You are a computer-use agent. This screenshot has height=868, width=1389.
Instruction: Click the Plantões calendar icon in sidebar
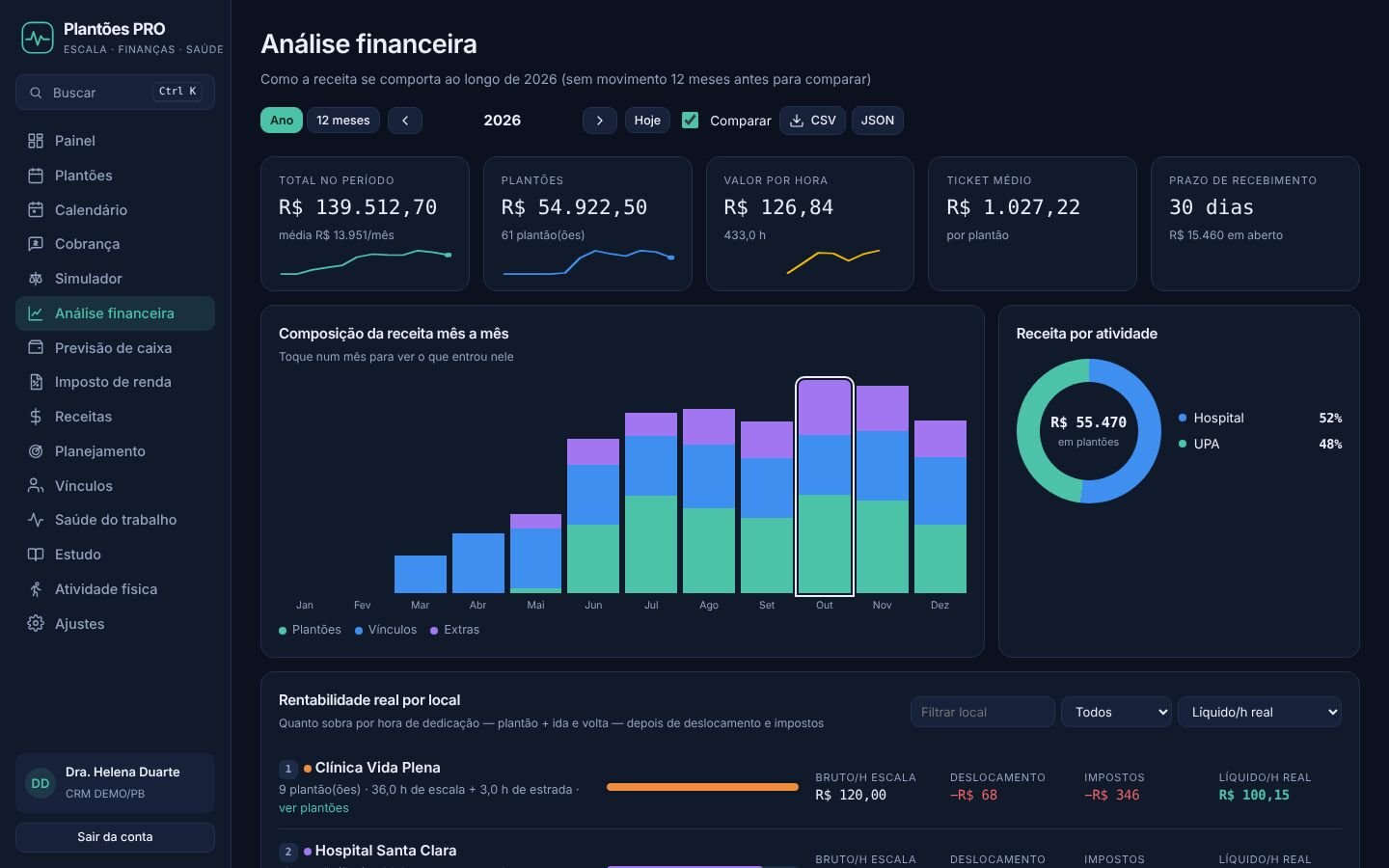[x=36, y=176]
